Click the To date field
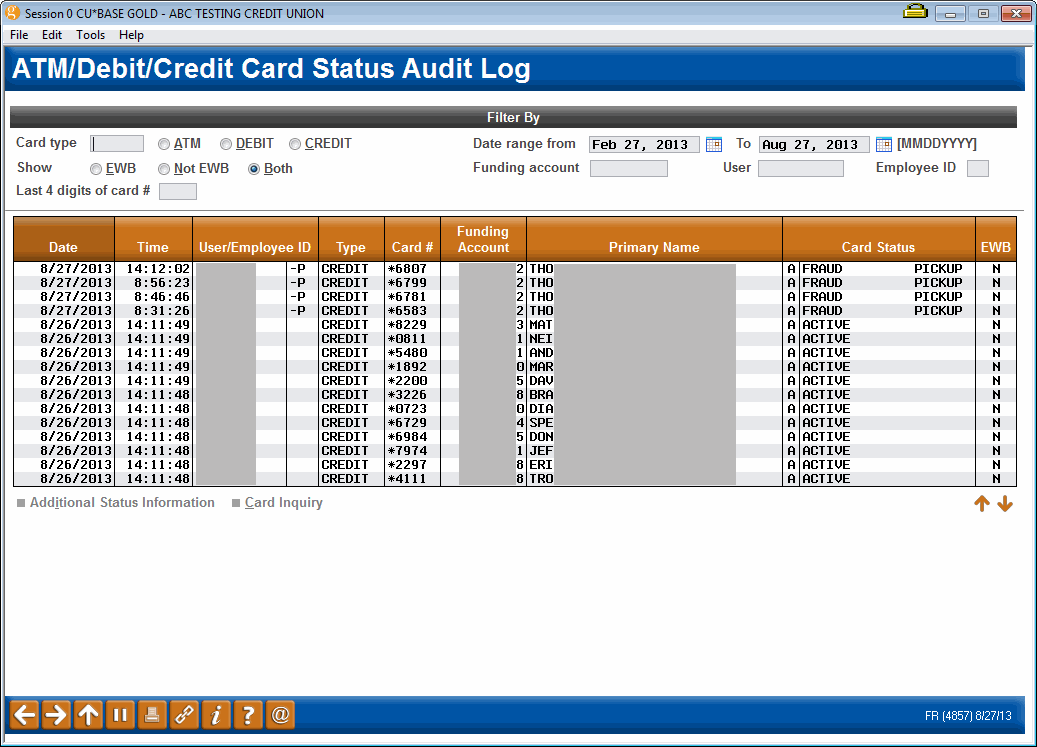Screen dimensions: 1037x747 click(814, 144)
